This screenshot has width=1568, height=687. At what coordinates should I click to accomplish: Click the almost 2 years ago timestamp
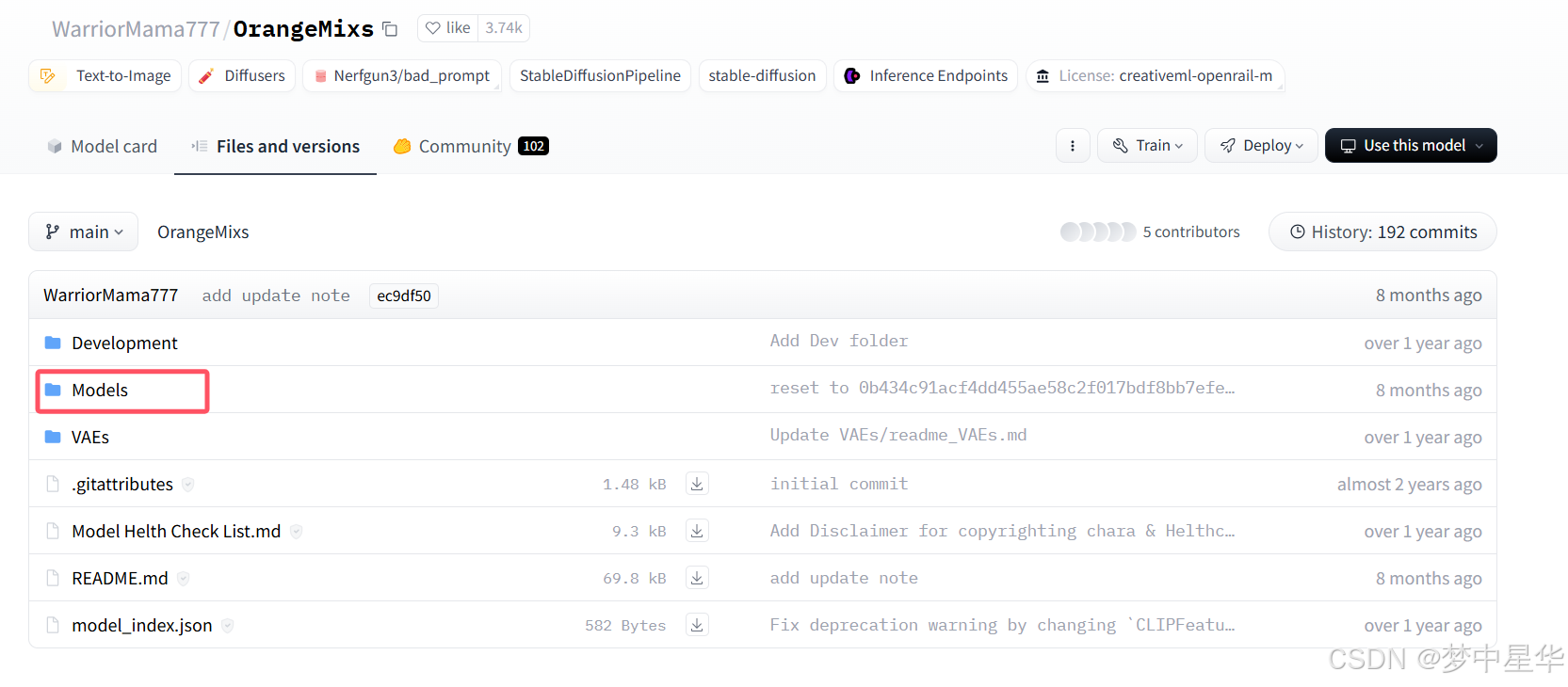coord(1409,484)
